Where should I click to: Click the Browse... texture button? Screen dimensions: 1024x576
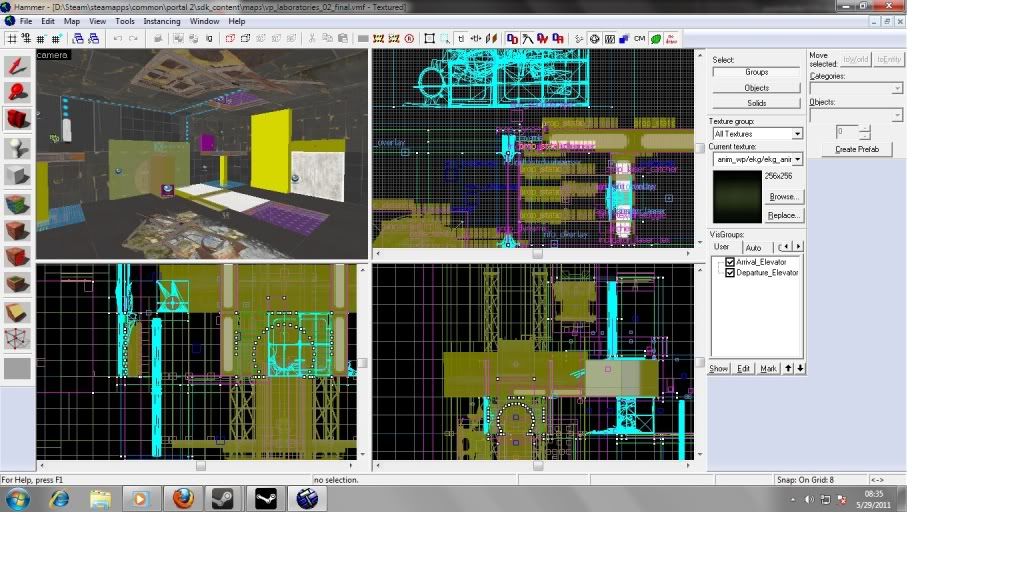(x=784, y=197)
